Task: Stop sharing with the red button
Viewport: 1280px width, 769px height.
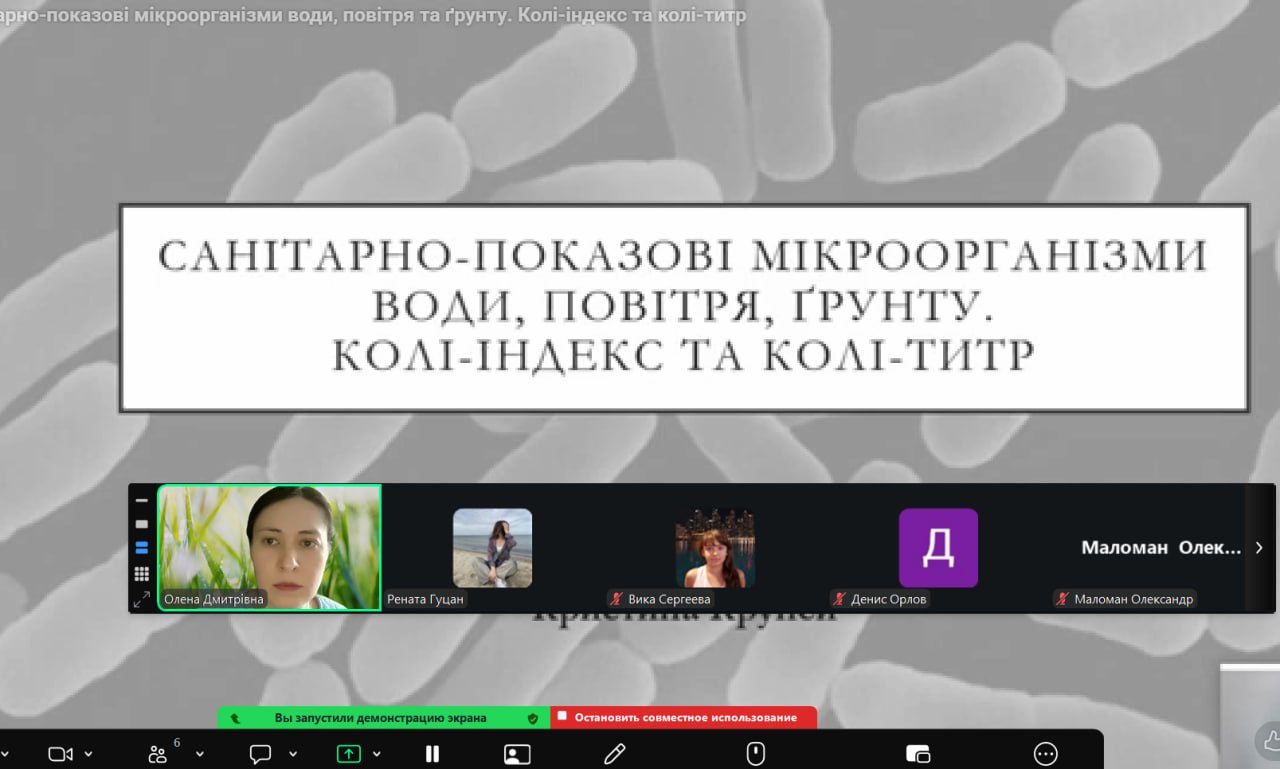Action: pyautogui.click(x=683, y=717)
